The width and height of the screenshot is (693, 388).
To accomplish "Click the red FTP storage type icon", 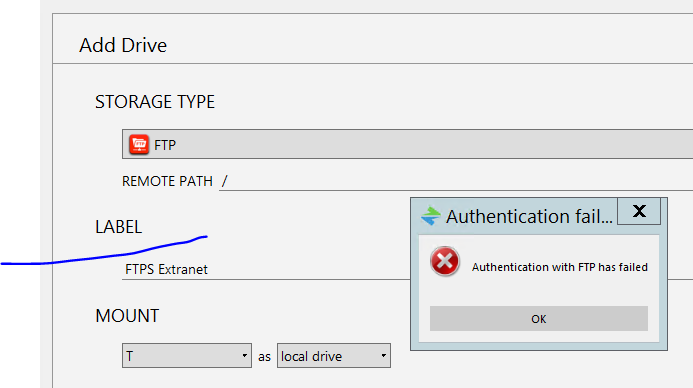I will pos(139,145).
